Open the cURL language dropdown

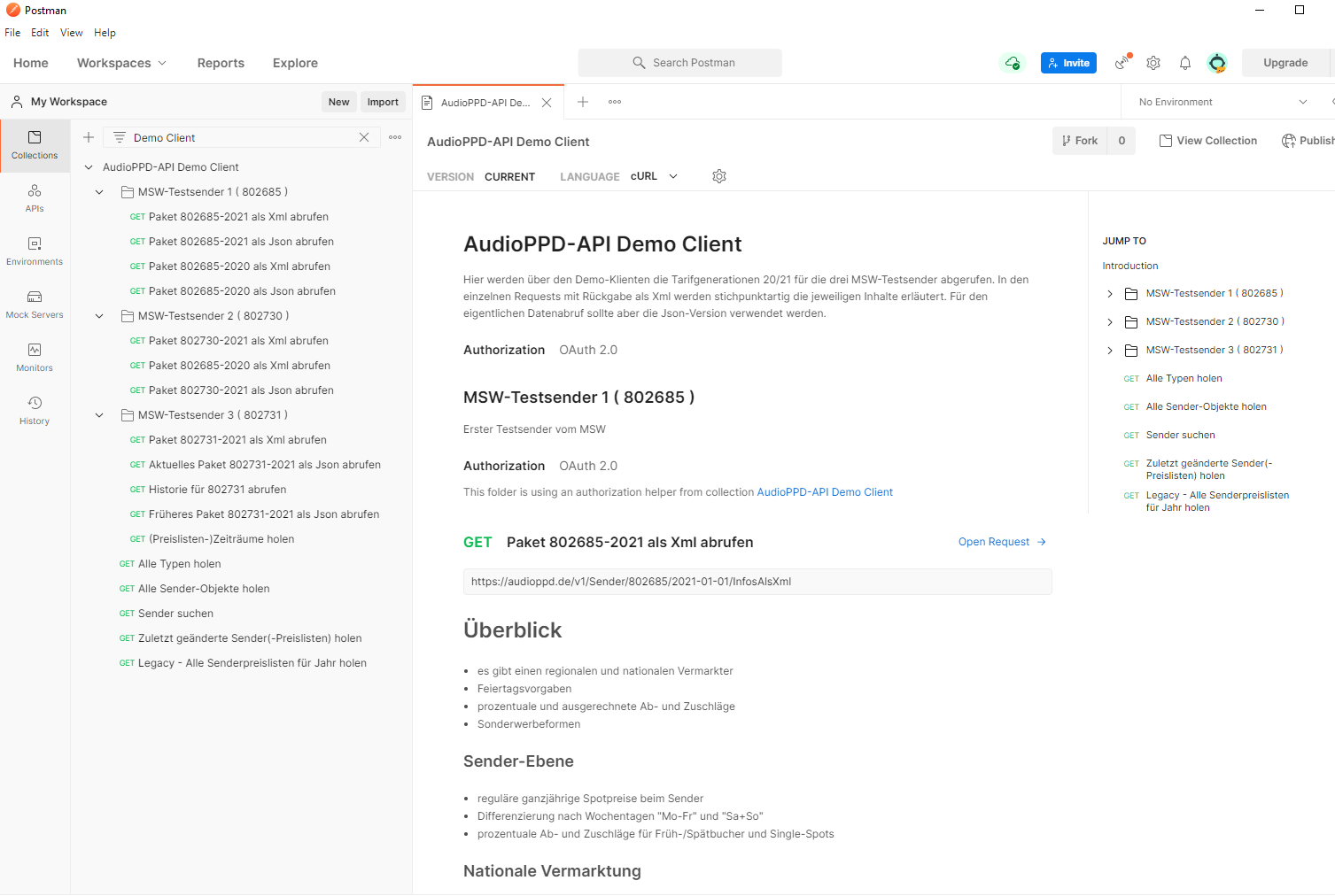[654, 176]
